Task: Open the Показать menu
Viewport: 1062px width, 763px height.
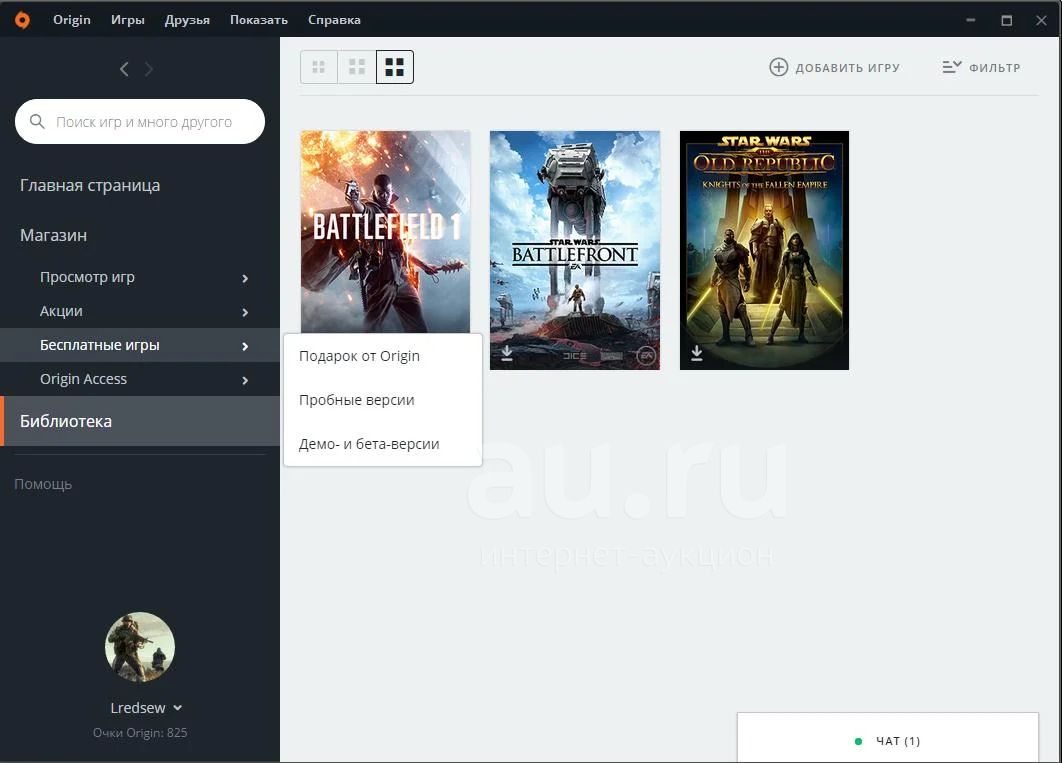Action: pos(259,20)
